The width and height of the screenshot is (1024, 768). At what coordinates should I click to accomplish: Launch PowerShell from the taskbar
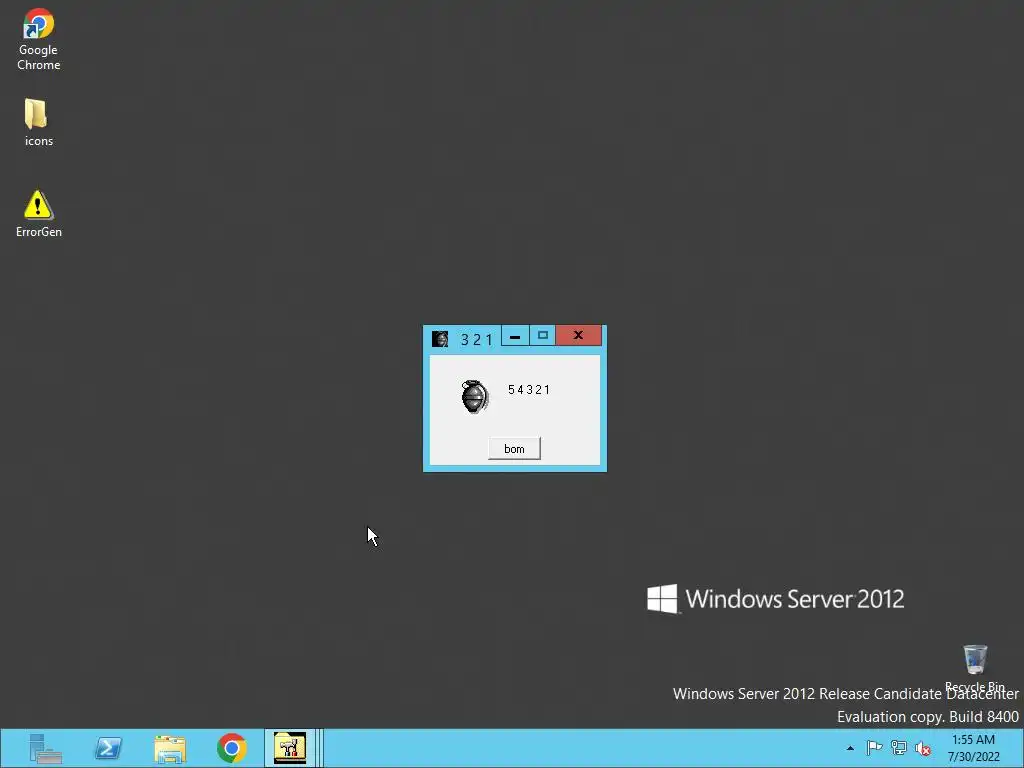pos(108,748)
